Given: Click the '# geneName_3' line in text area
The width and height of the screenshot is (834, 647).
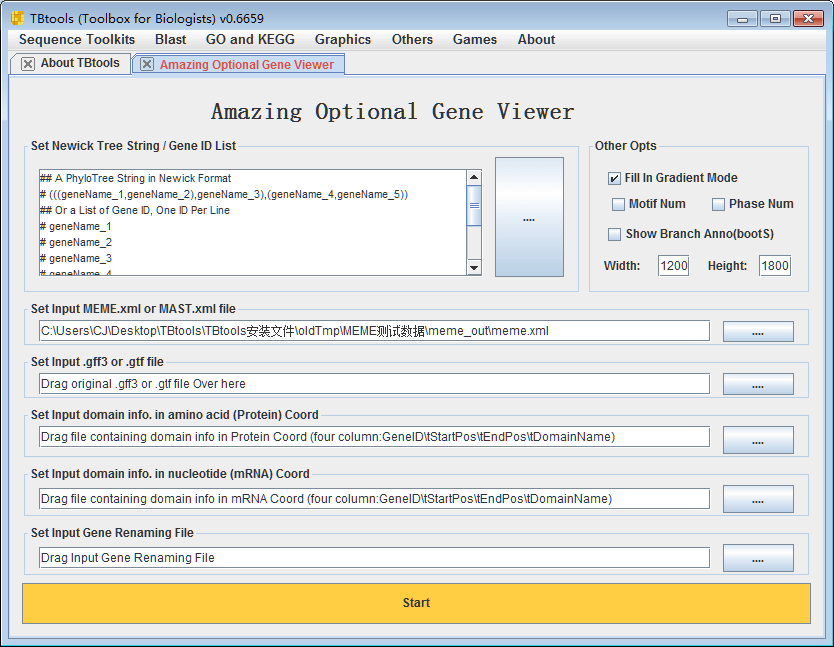Looking at the screenshot, I should 76,258.
